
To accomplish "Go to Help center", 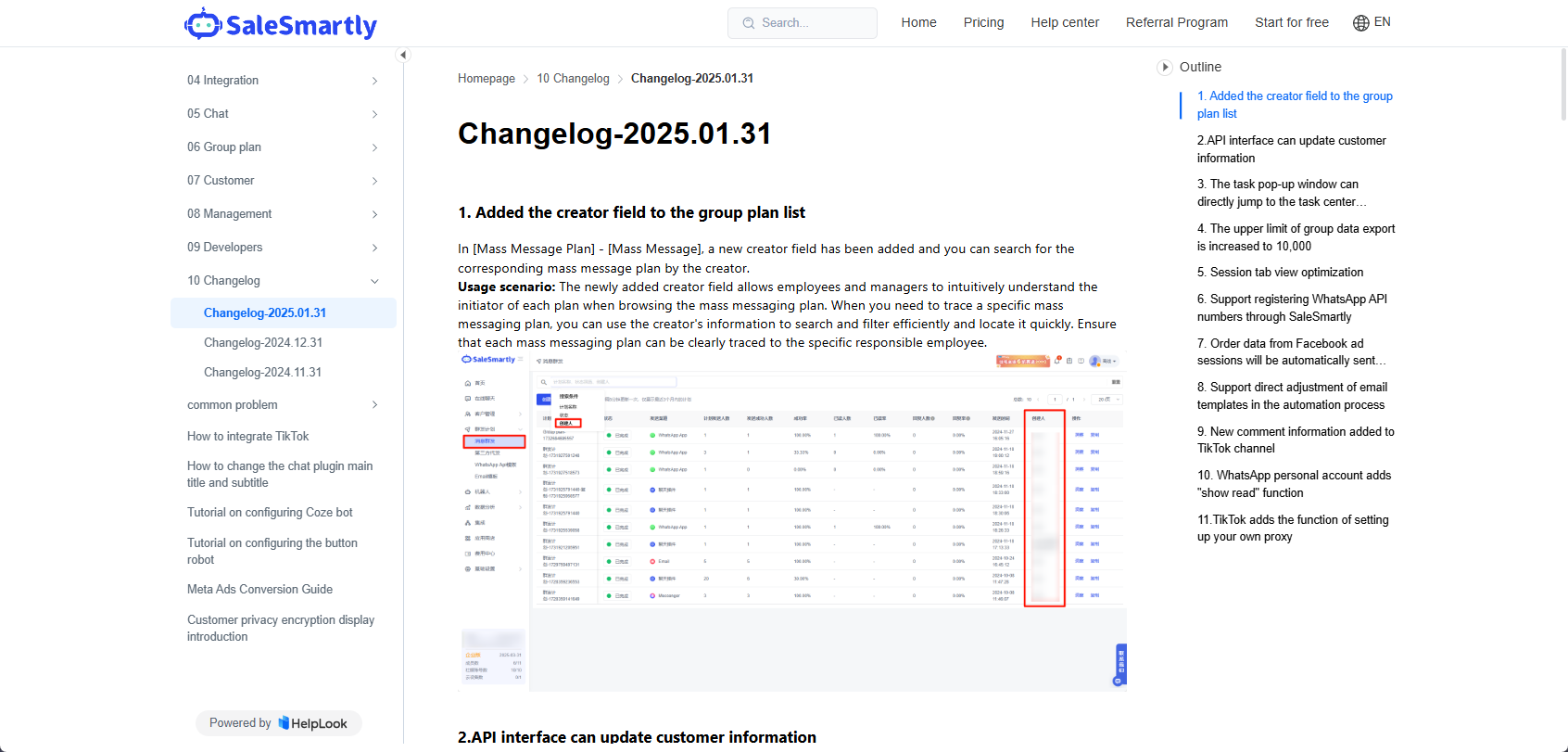I will pos(1065,23).
